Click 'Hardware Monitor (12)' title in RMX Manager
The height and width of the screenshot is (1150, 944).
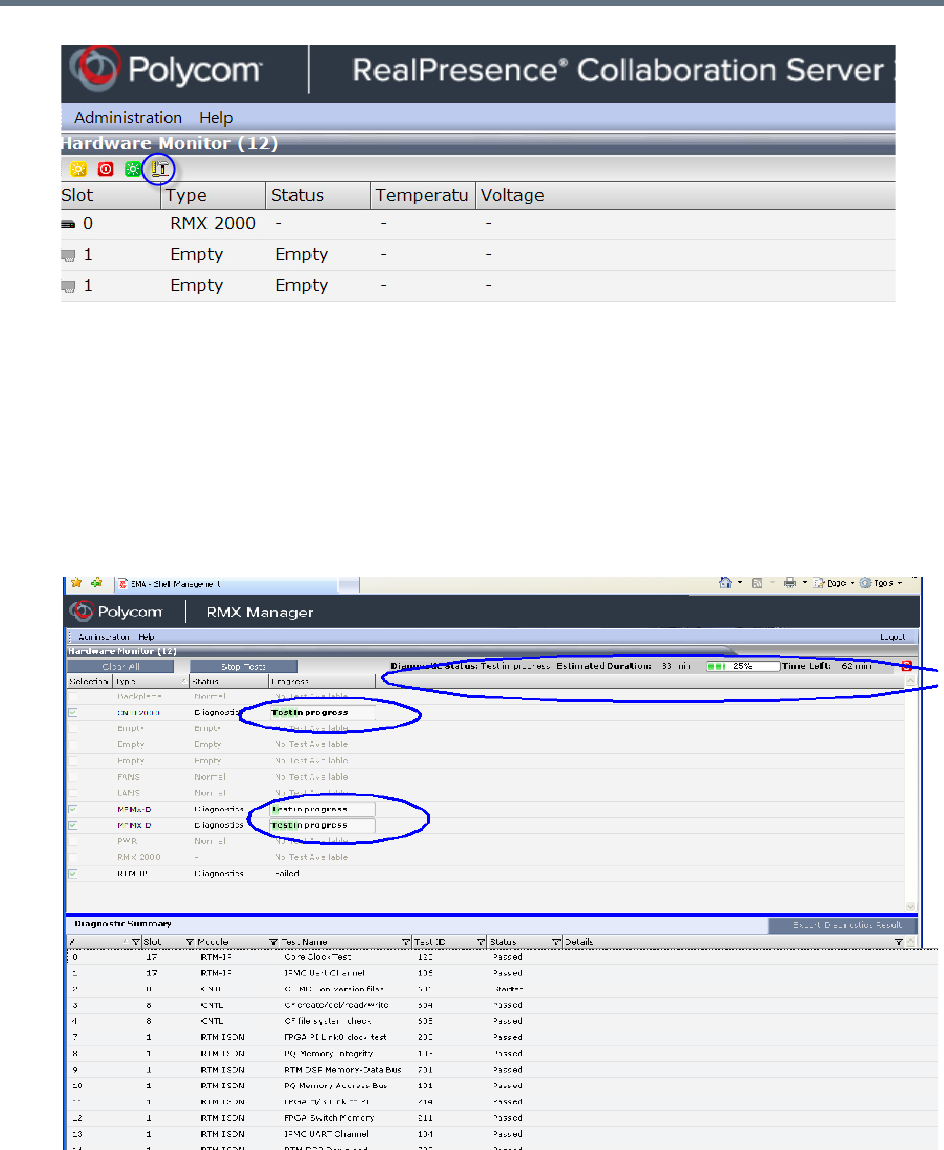tap(122, 651)
